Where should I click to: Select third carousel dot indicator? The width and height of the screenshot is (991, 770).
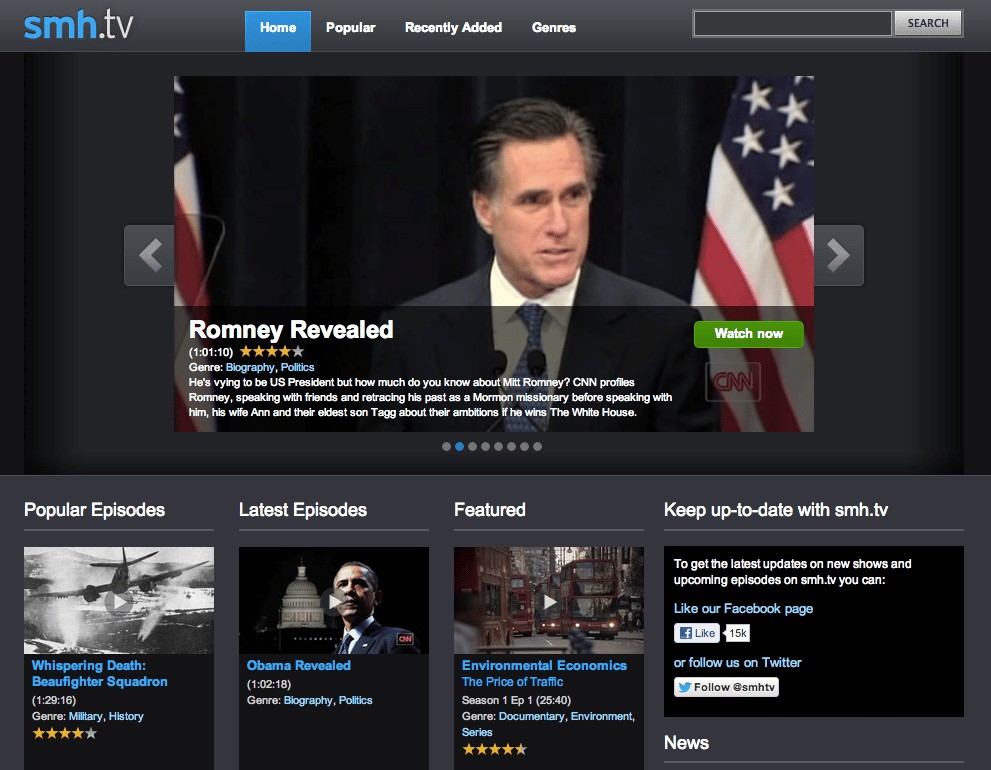point(472,446)
